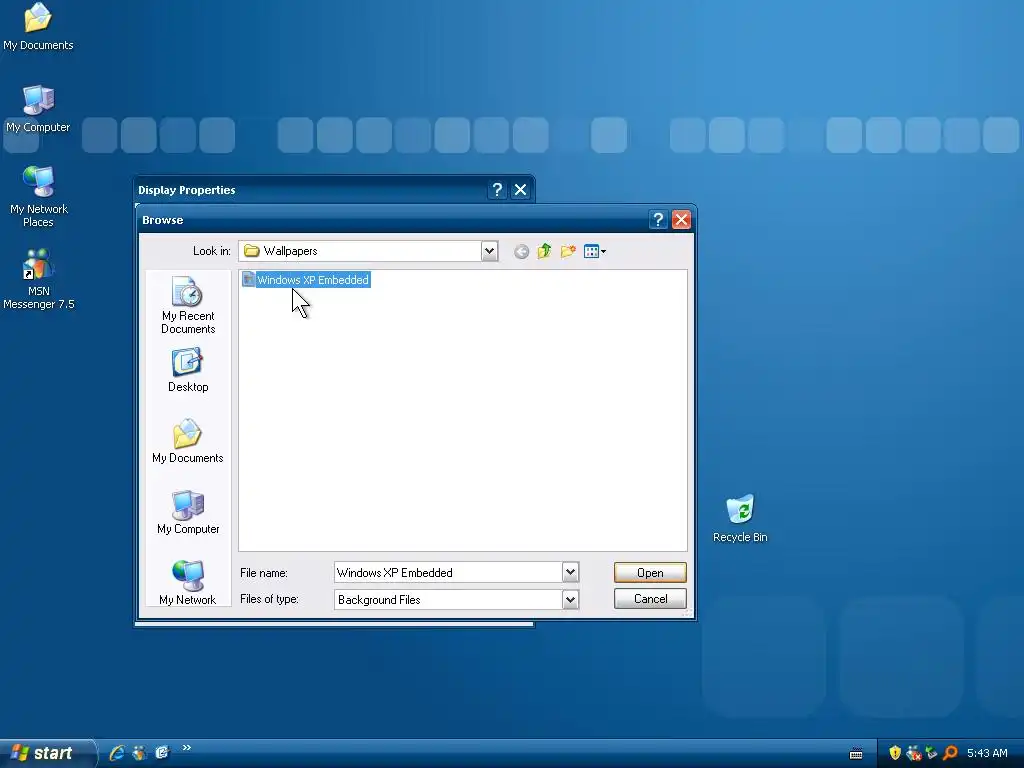Viewport: 1024px width, 768px height.
Task: Click the File name input field
Action: pyautogui.click(x=449, y=573)
